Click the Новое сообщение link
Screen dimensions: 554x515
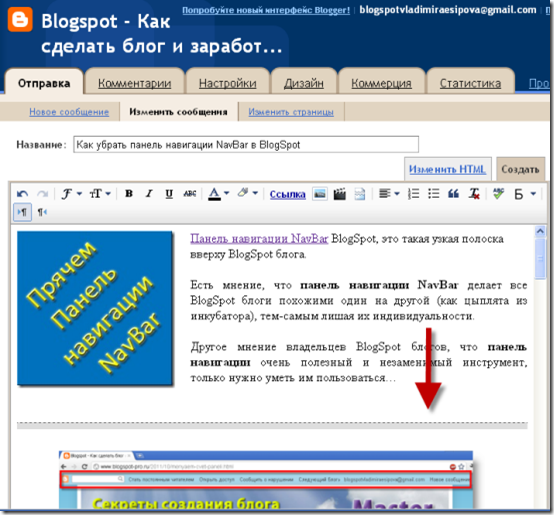coord(69,112)
